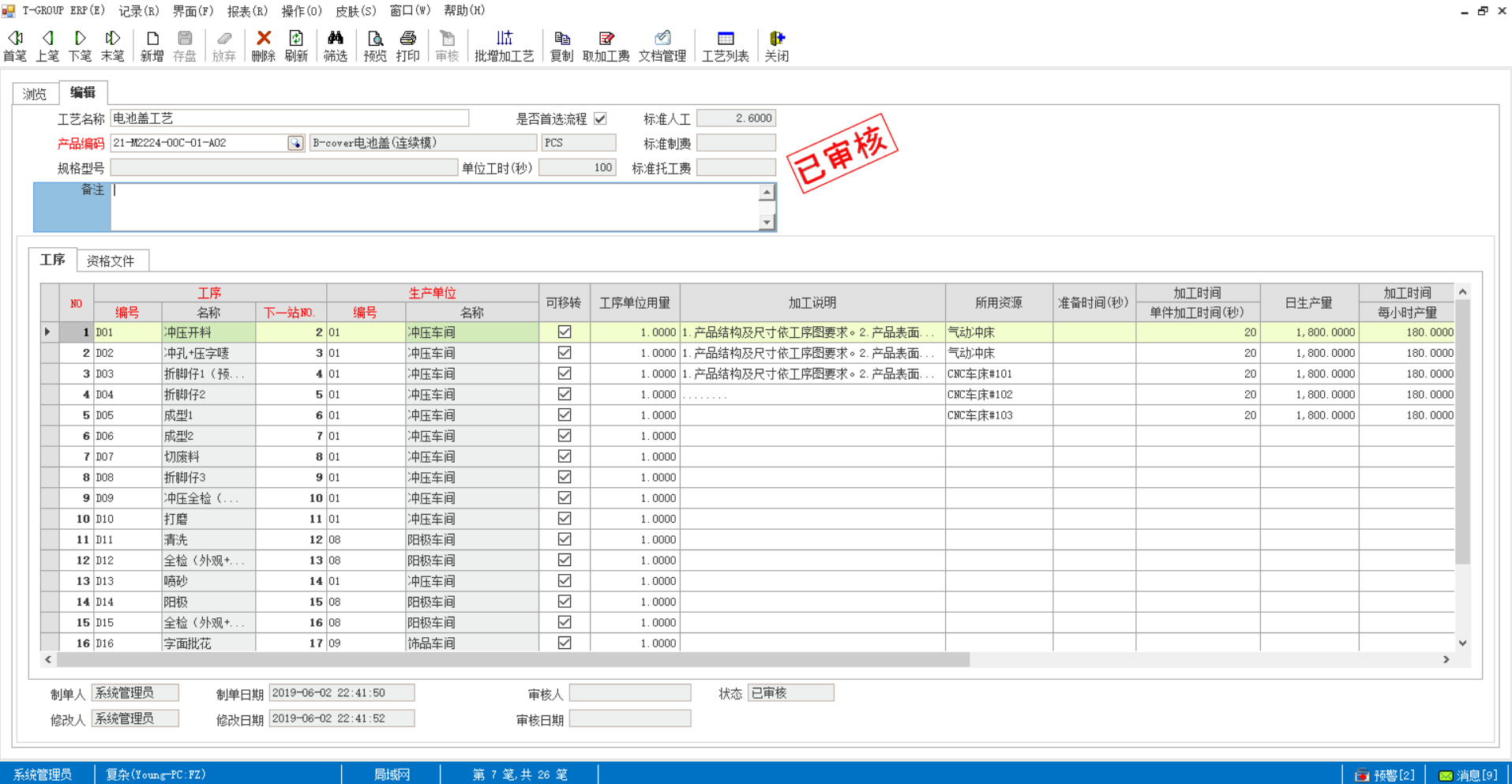Image resolution: width=1512 pixels, height=784 pixels.
Task: Click the grid vertical scrollbar thumb
Action: pos(1463,432)
